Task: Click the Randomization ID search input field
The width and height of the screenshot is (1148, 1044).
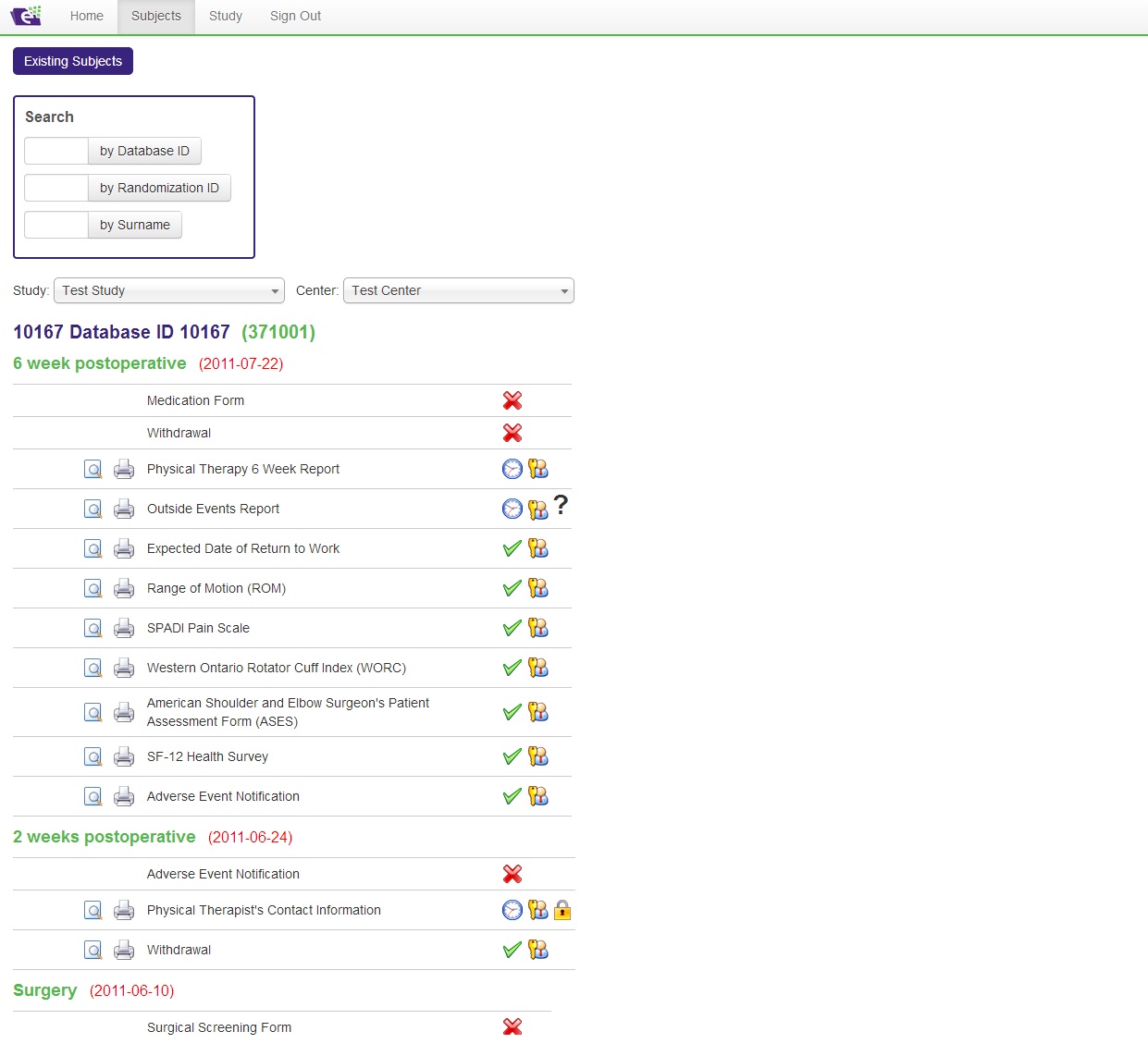Action: coord(56,189)
